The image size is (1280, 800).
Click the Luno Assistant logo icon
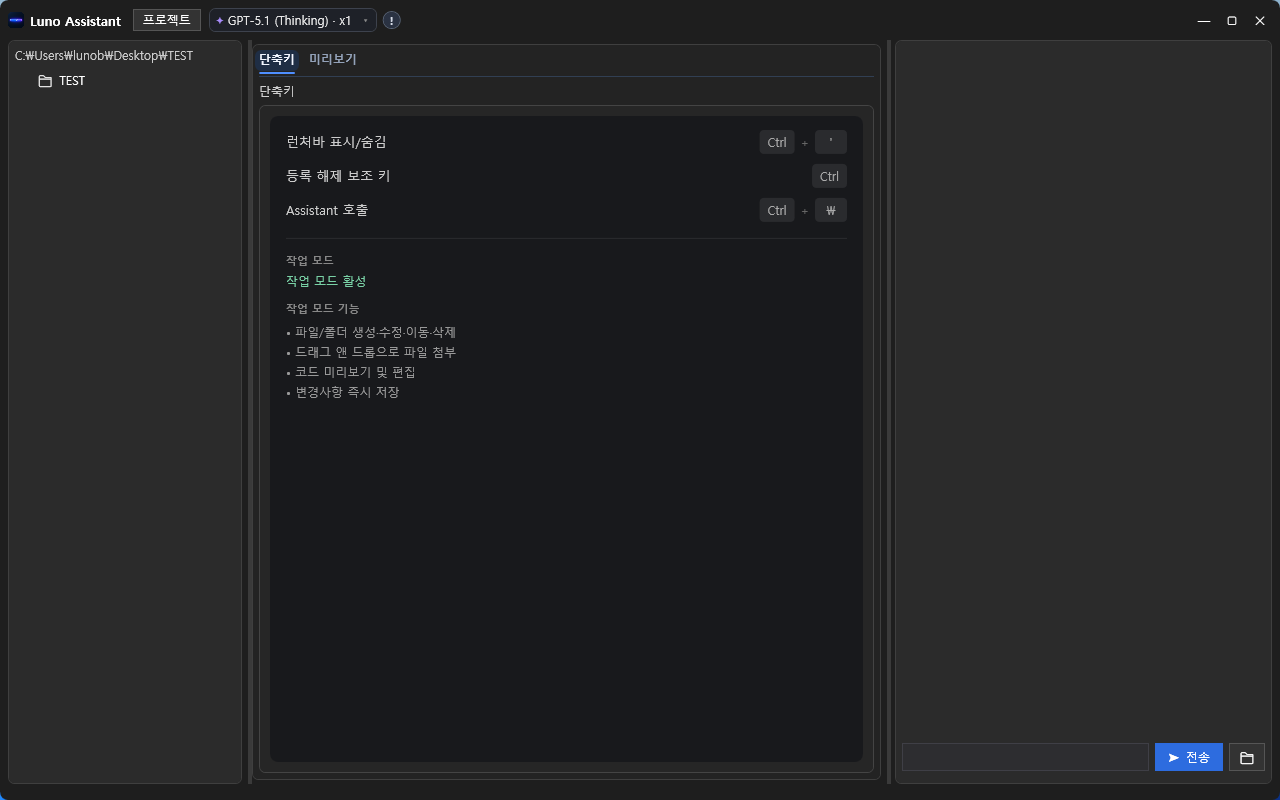tap(14, 20)
